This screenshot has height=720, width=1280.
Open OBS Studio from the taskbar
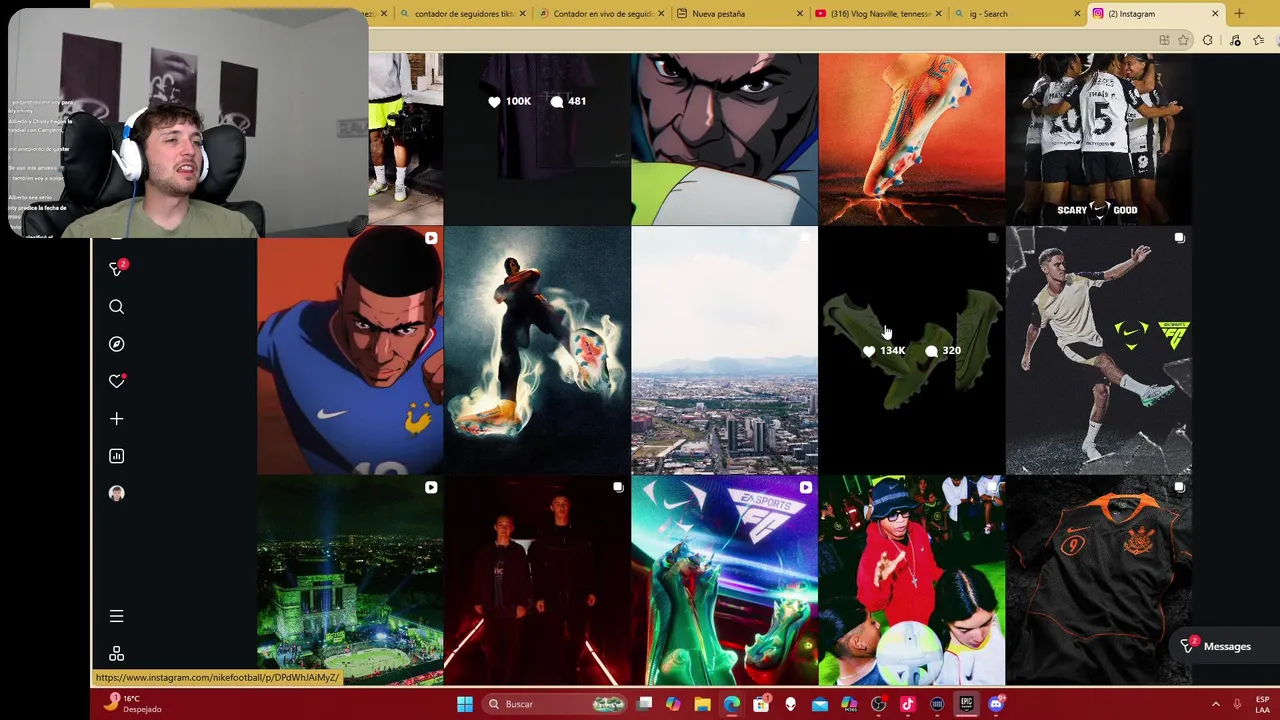tap(878, 704)
